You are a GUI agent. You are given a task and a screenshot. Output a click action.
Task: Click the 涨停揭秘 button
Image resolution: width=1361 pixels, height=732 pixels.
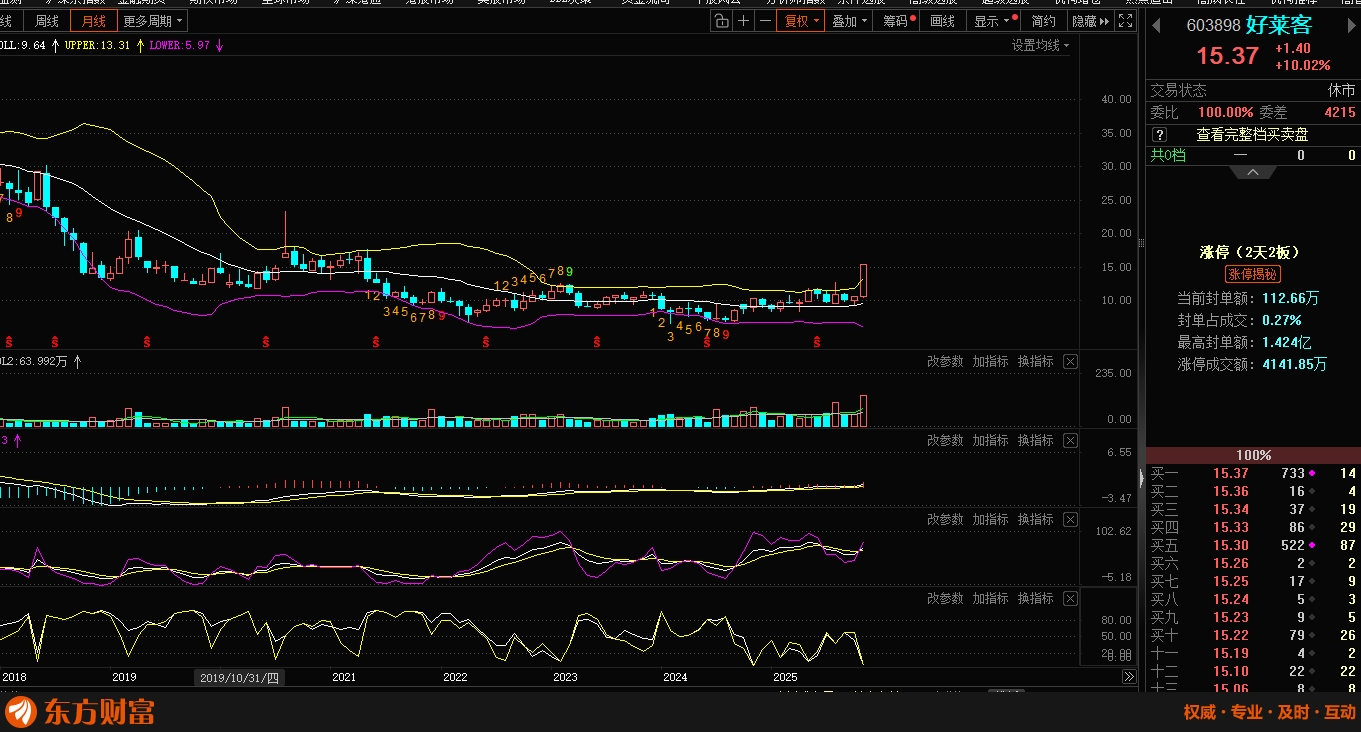point(1252,274)
